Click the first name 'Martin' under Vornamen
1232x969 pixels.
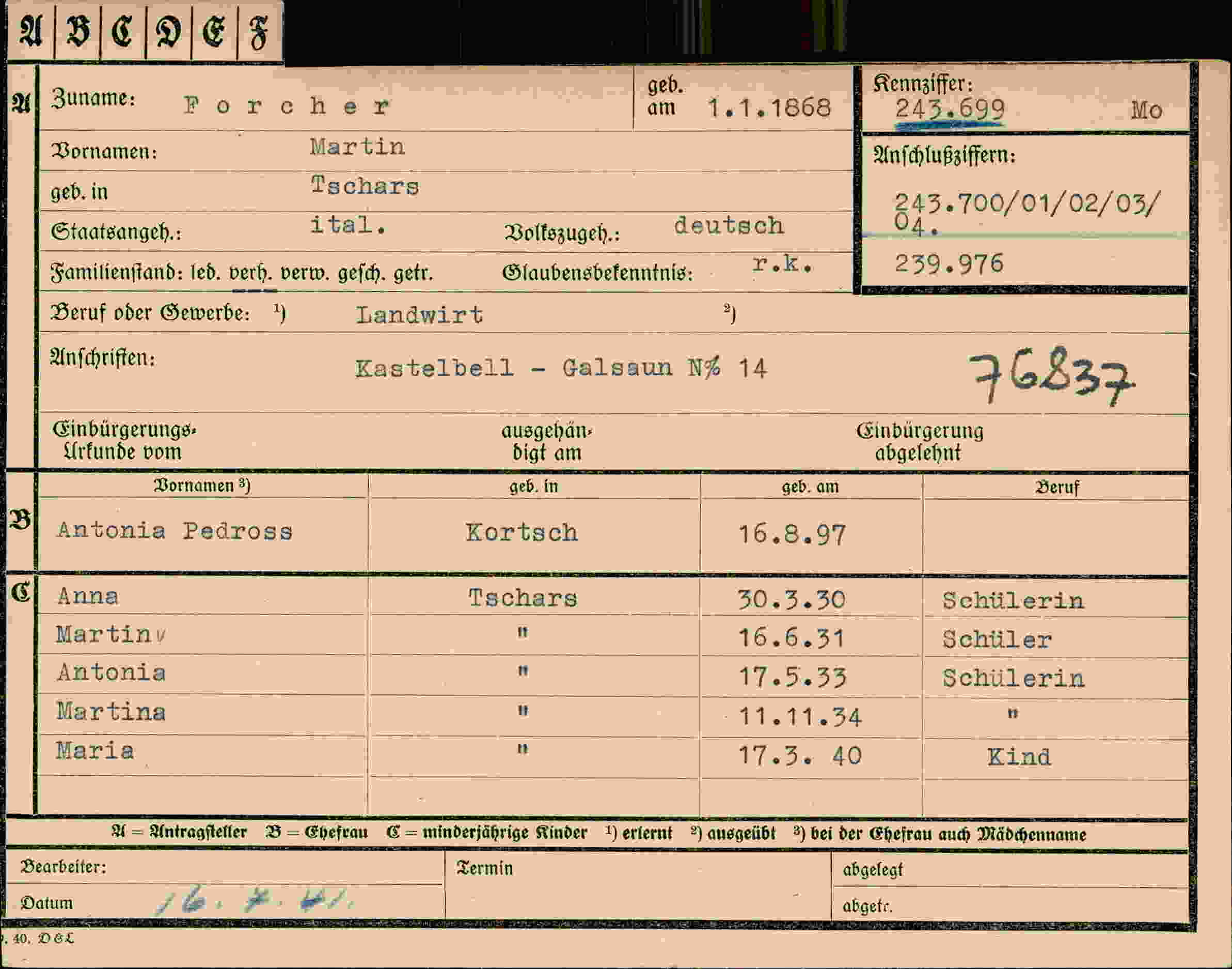[x=357, y=147]
